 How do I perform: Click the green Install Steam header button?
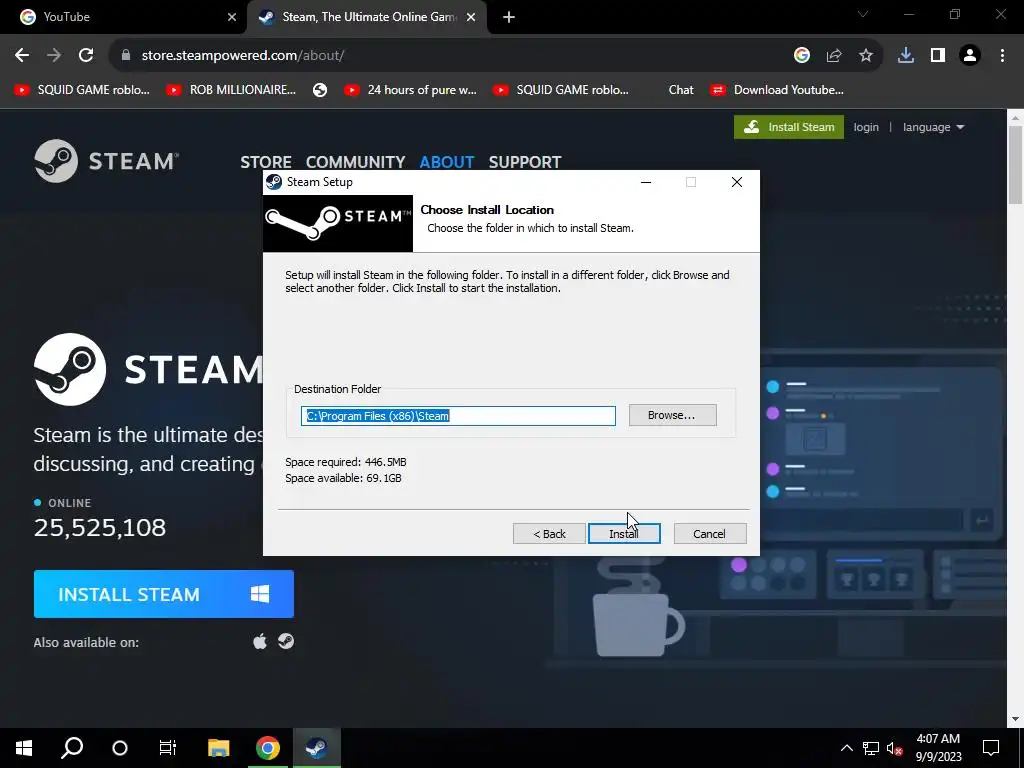(789, 127)
